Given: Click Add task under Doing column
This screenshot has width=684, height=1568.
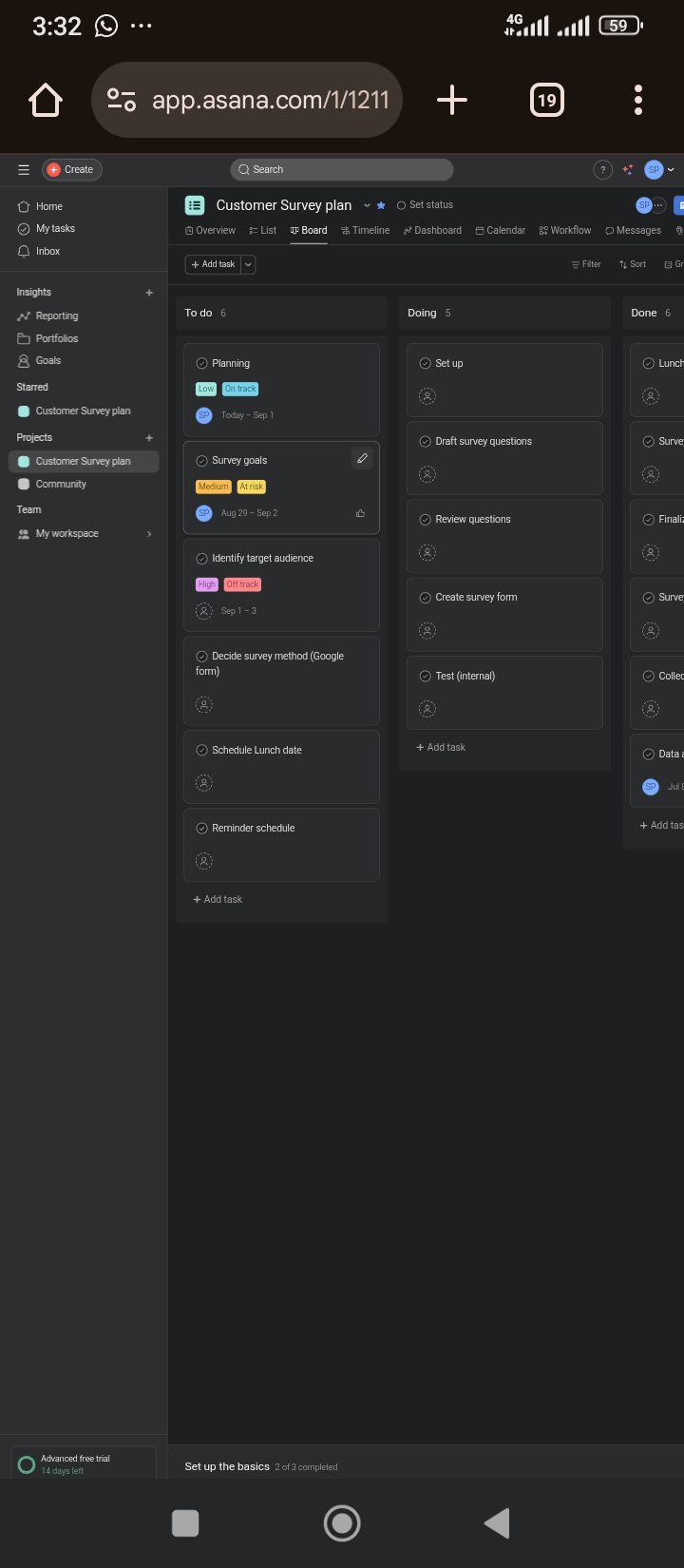Looking at the screenshot, I should (441, 747).
